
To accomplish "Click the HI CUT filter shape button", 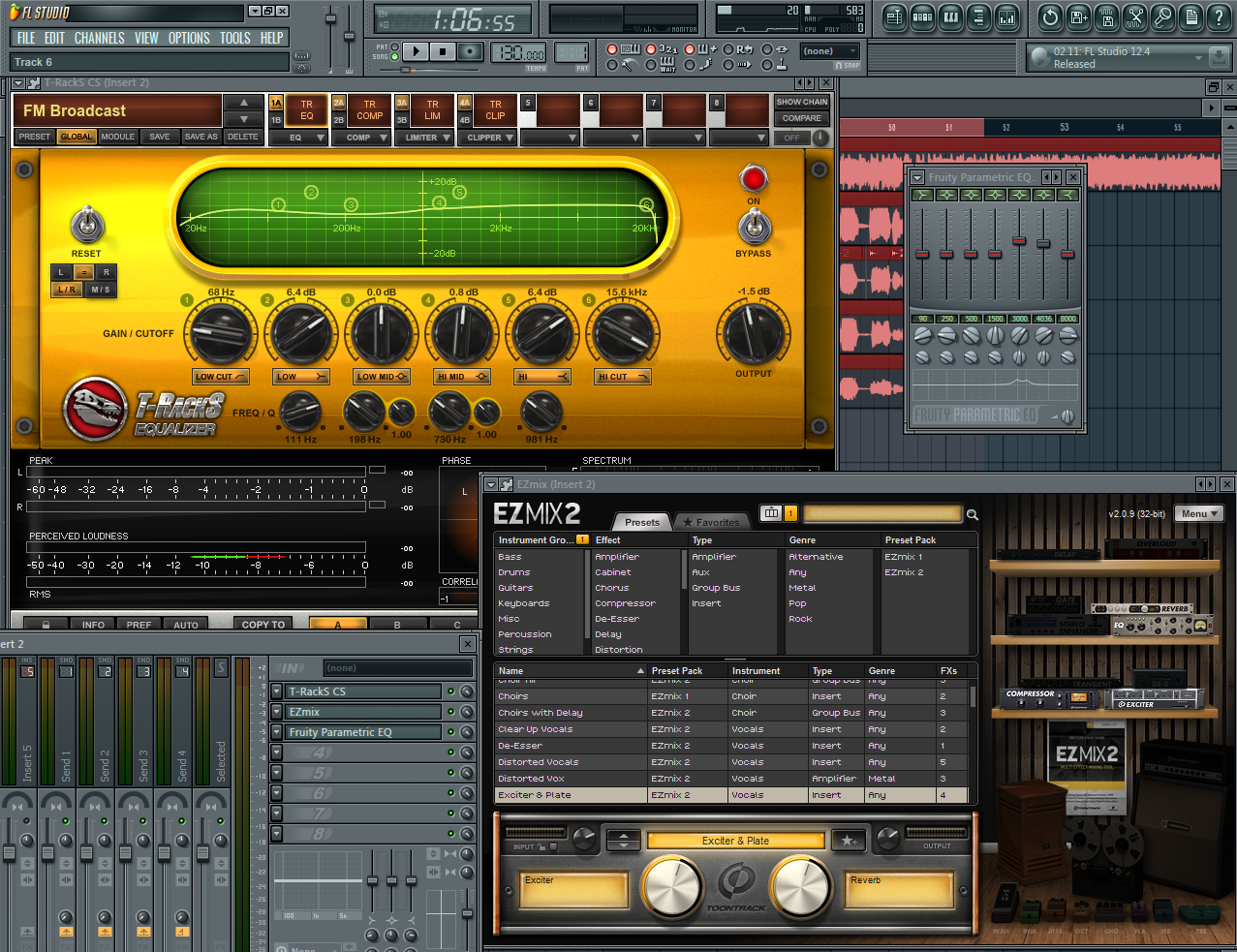I will tap(622, 377).
